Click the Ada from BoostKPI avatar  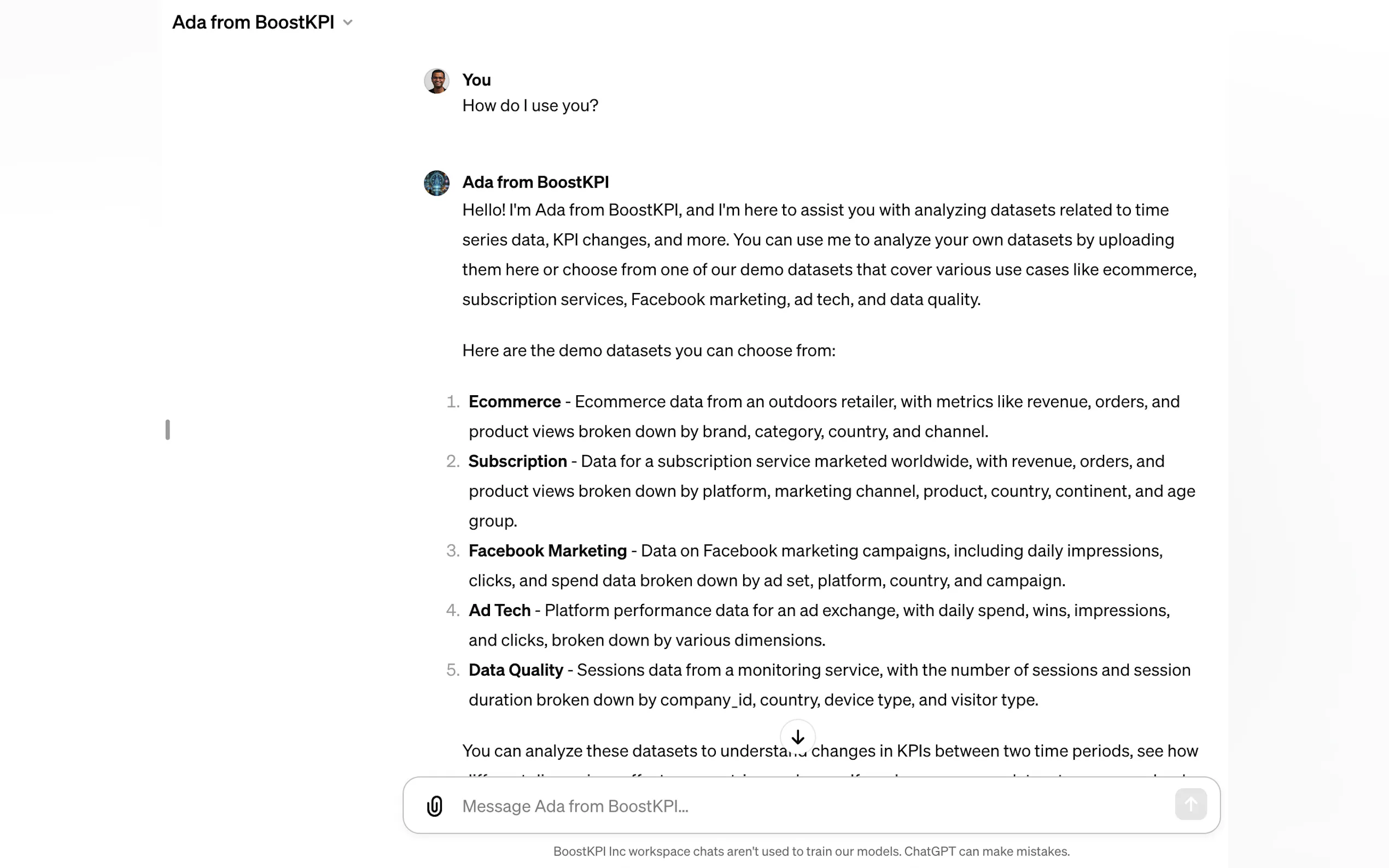pos(436,183)
